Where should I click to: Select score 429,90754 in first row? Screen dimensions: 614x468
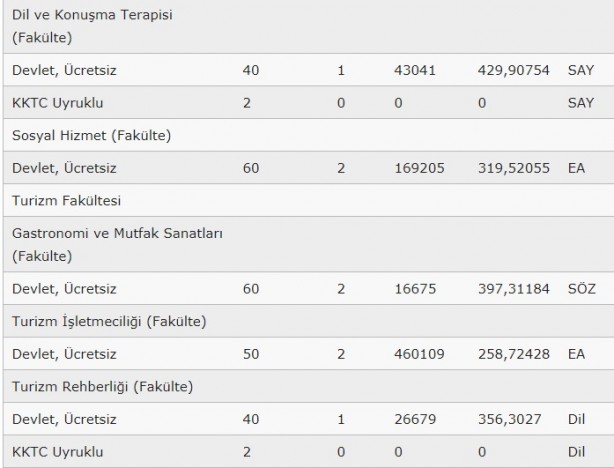click(514, 70)
